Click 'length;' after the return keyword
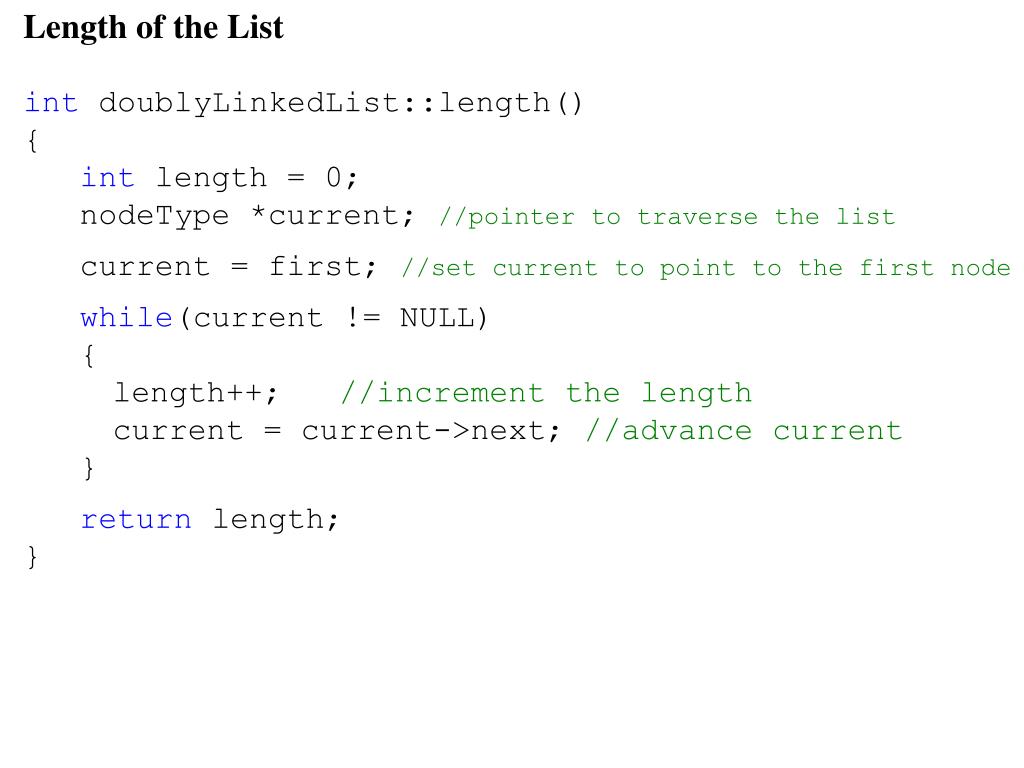 (x=276, y=520)
